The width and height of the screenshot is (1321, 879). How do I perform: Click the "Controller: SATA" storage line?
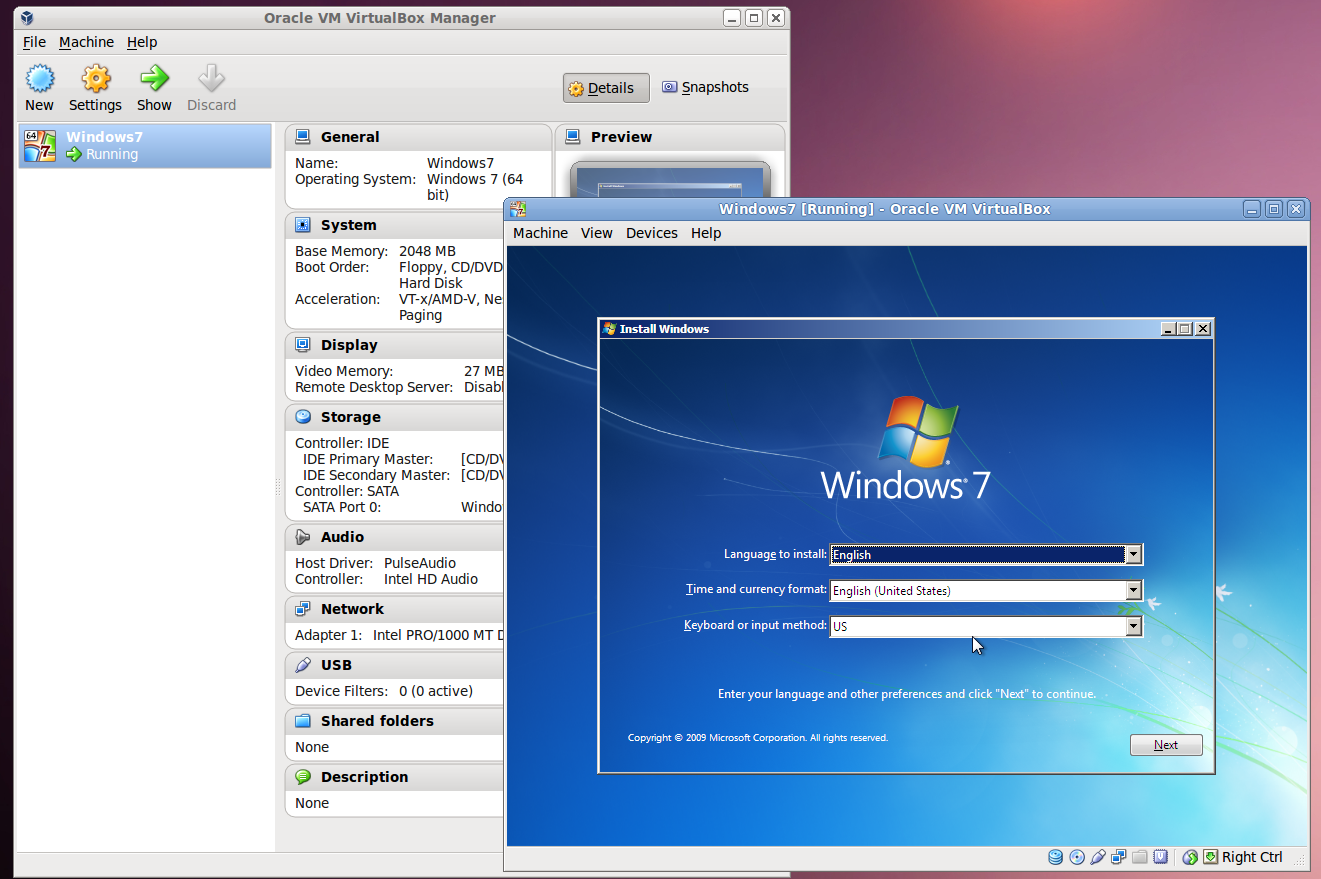tap(347, 491)
